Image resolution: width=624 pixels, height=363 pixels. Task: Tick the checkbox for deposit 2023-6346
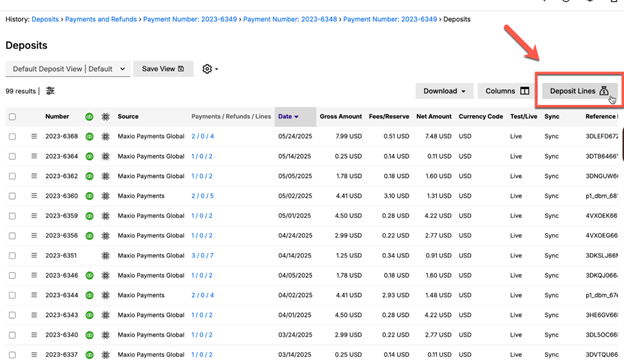12,275
